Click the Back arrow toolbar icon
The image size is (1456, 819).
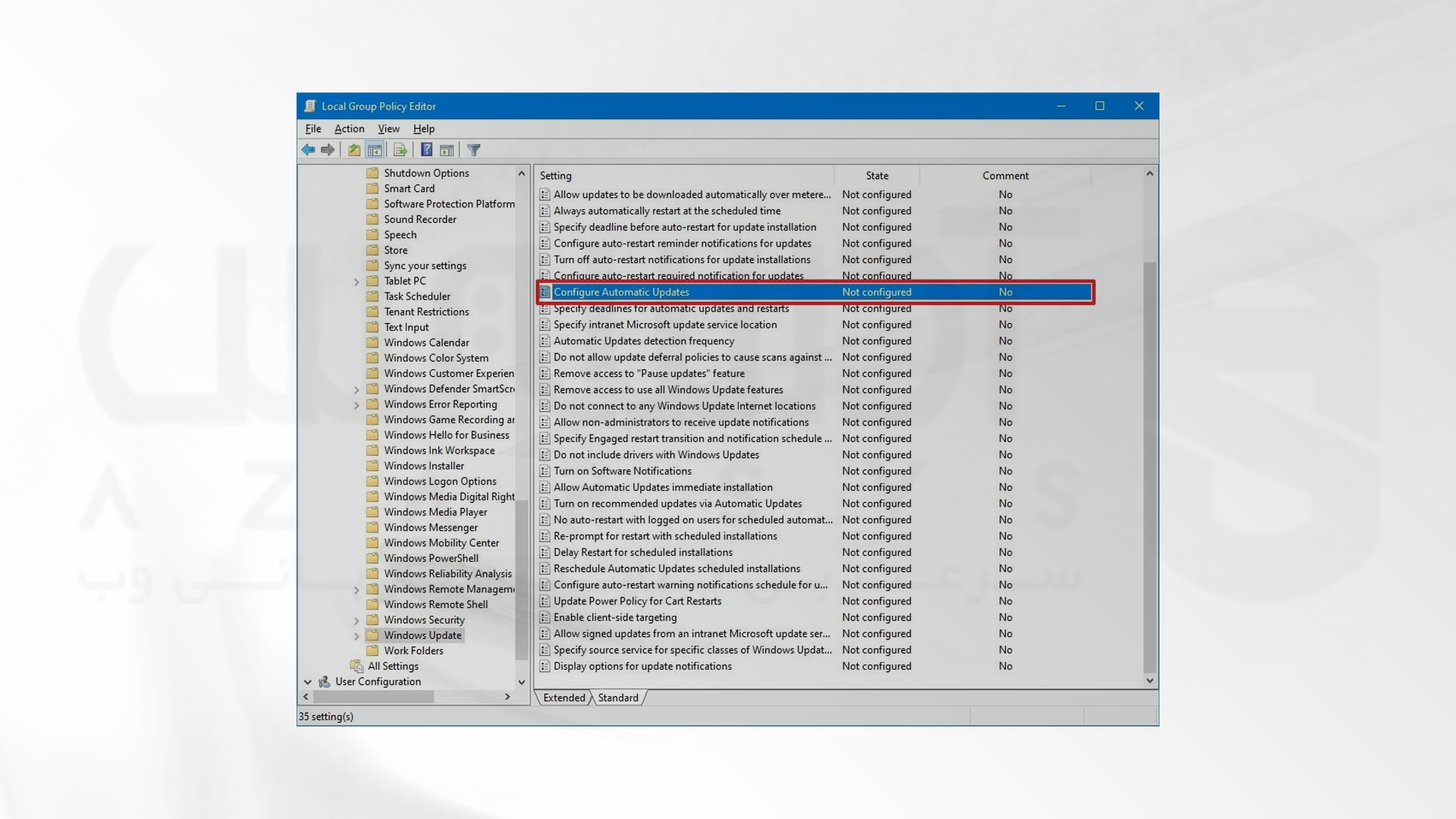pos(308,150)
